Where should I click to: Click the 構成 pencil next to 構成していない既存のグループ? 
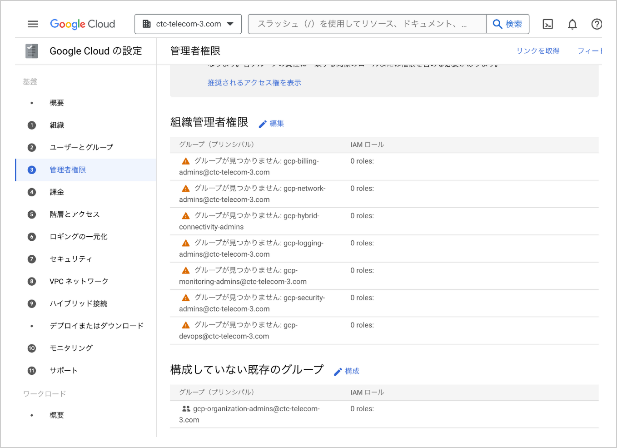pyautogui.click(x=346, y=371)
